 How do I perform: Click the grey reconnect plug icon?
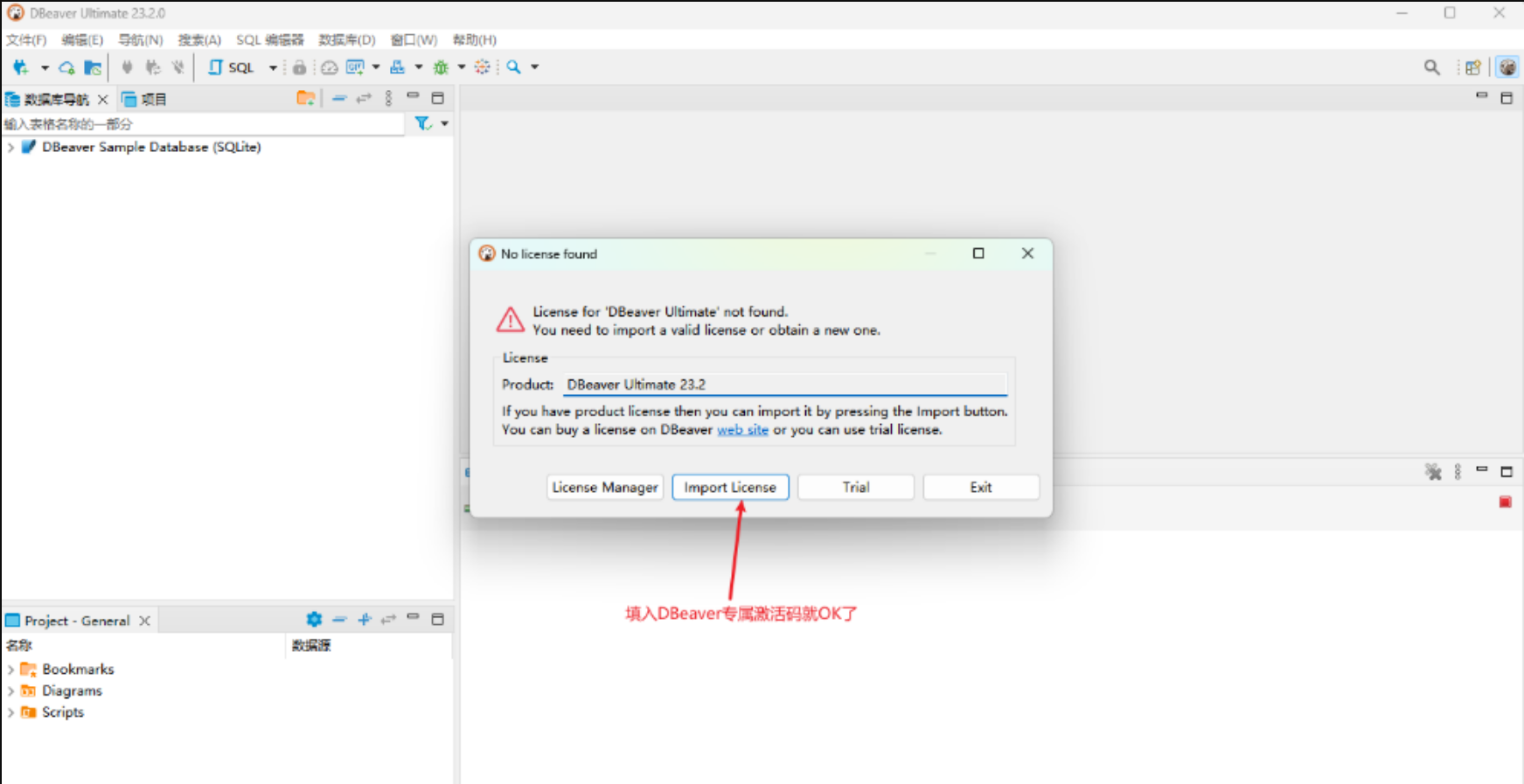coord(153,67)
